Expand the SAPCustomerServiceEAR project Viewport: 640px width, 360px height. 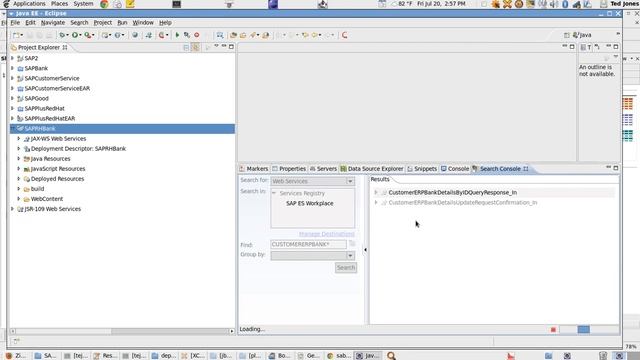coord(12,88)
